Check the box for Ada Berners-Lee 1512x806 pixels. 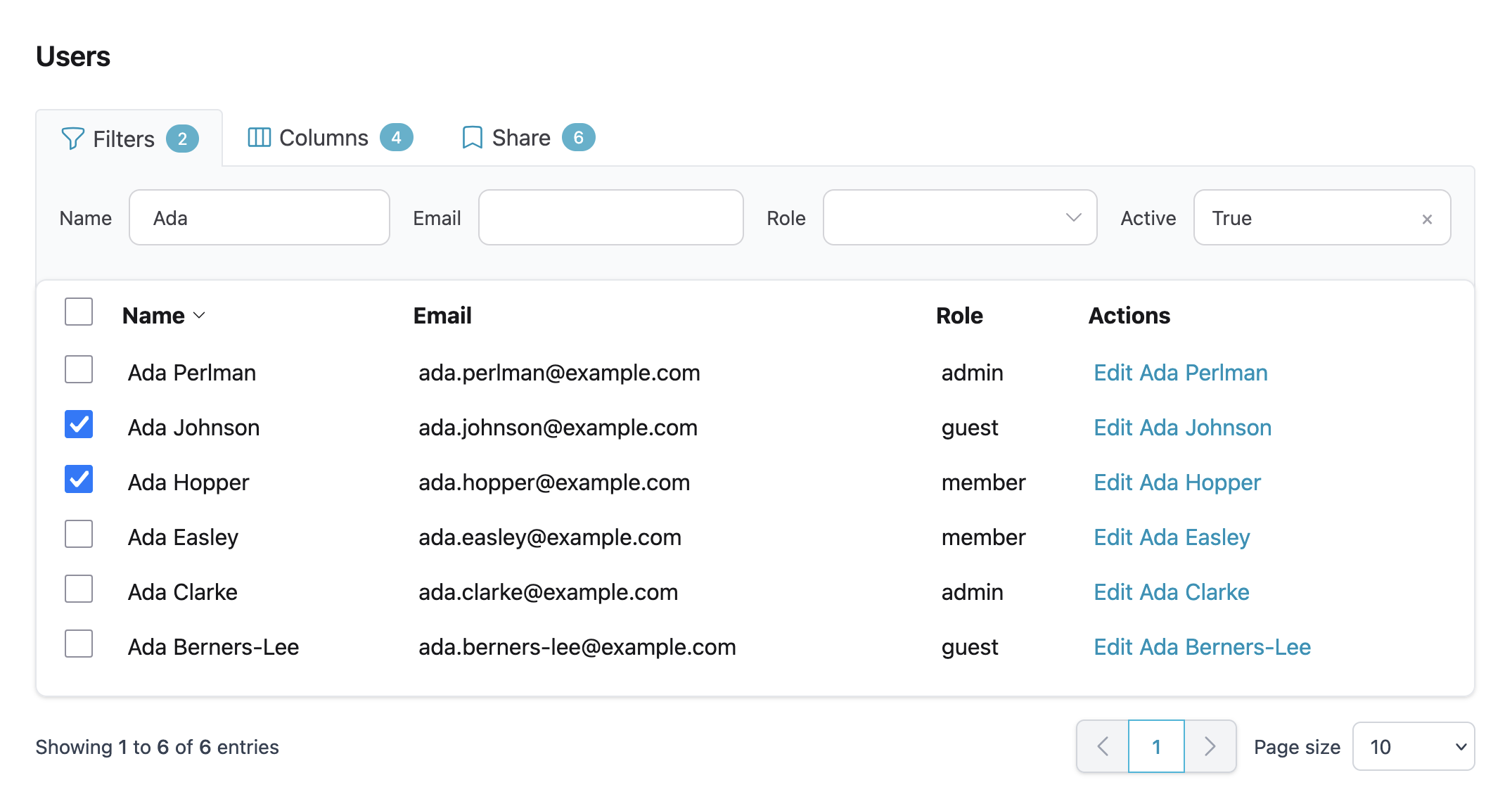(x=79, y=644)
